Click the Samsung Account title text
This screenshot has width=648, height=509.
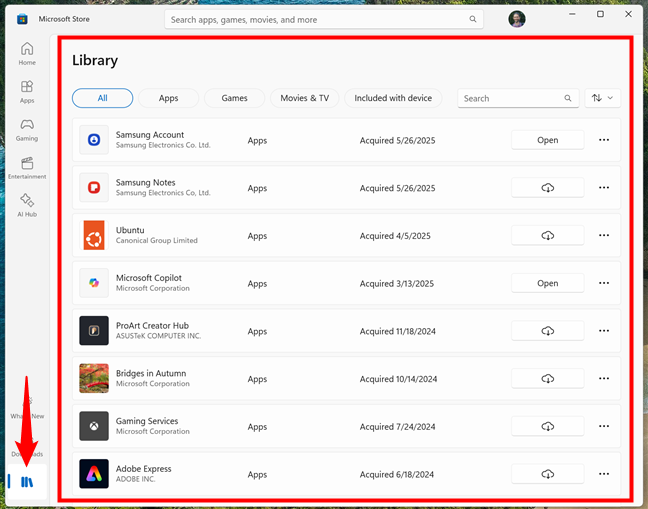150,135
